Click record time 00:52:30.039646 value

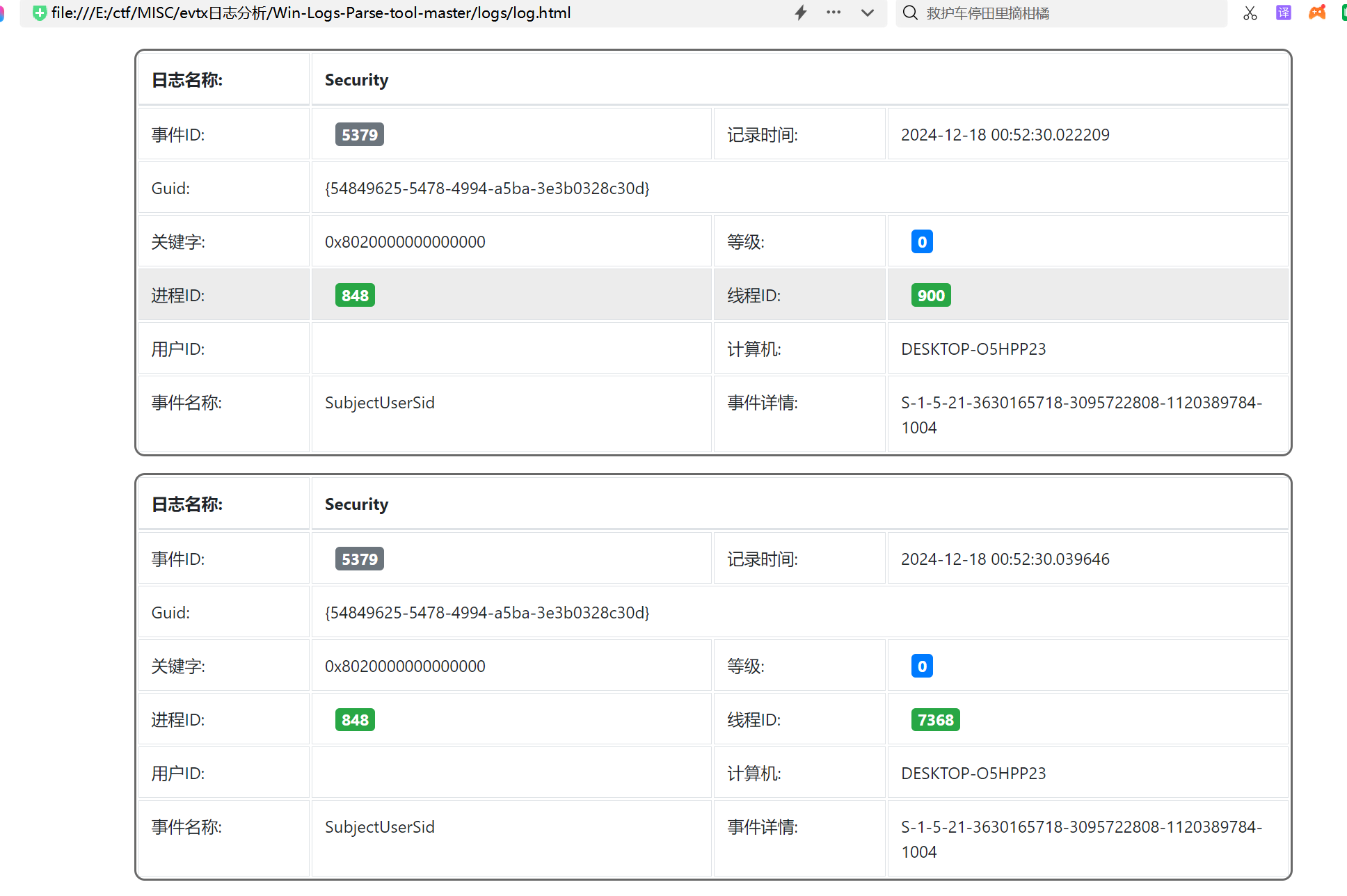pos(1005,559)
